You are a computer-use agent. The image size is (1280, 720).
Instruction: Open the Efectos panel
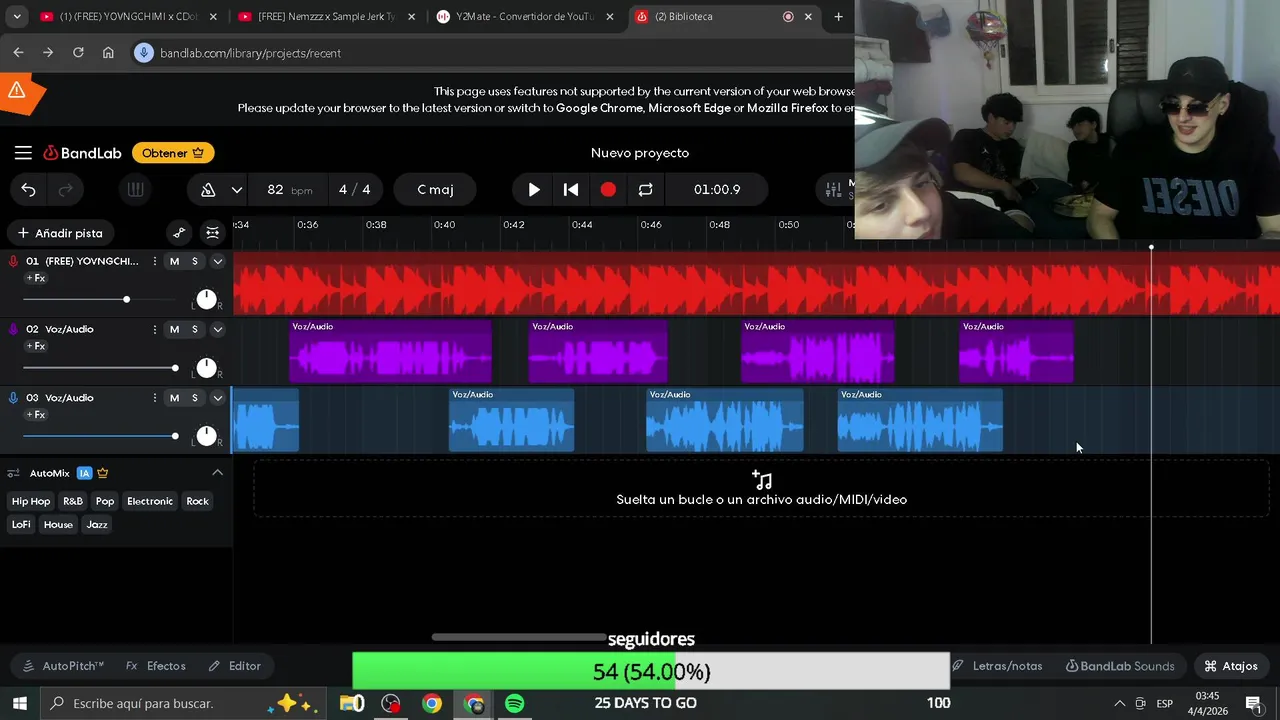pyautogui.click(x=156, y=666)
